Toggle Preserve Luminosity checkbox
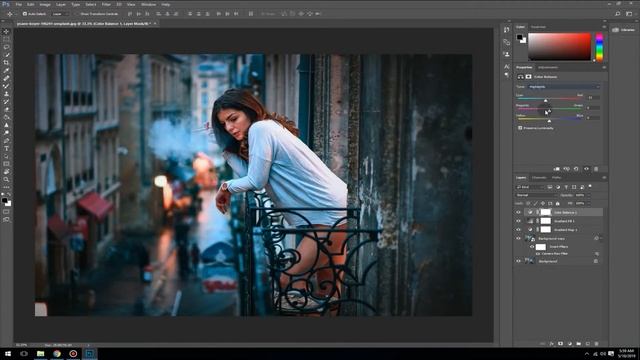Image resolution: width=640 pixels, height=360 pixels. coord(520,128)
